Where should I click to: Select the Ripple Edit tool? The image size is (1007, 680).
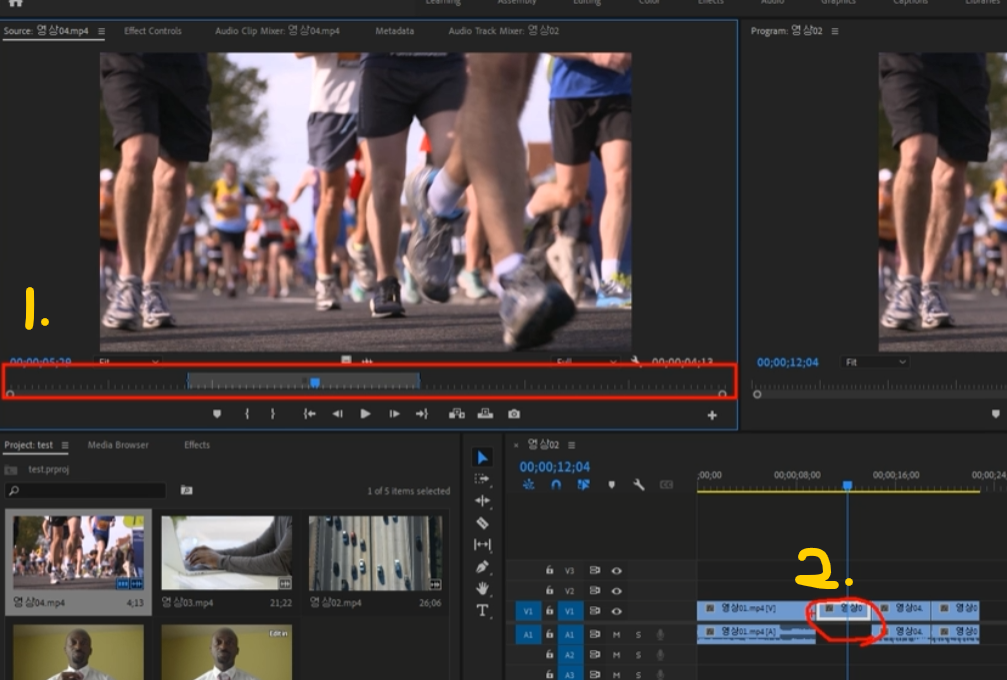482,500
